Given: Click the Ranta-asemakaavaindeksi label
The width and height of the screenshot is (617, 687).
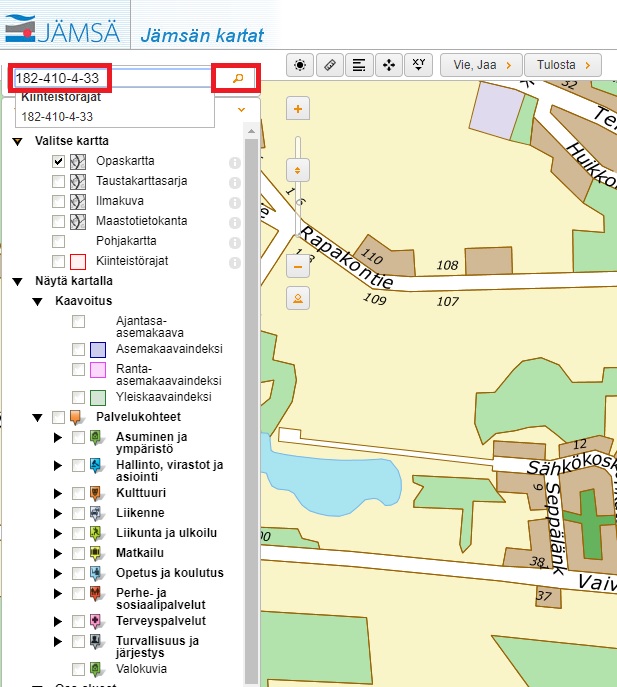Looking at the screenshot, I should (169, 375).
